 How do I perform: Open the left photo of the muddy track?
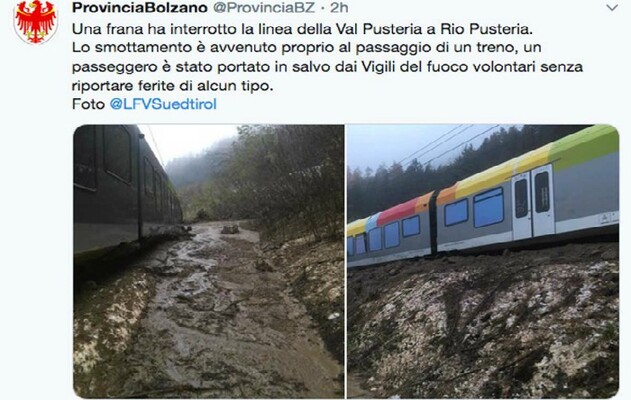(208, 261)
